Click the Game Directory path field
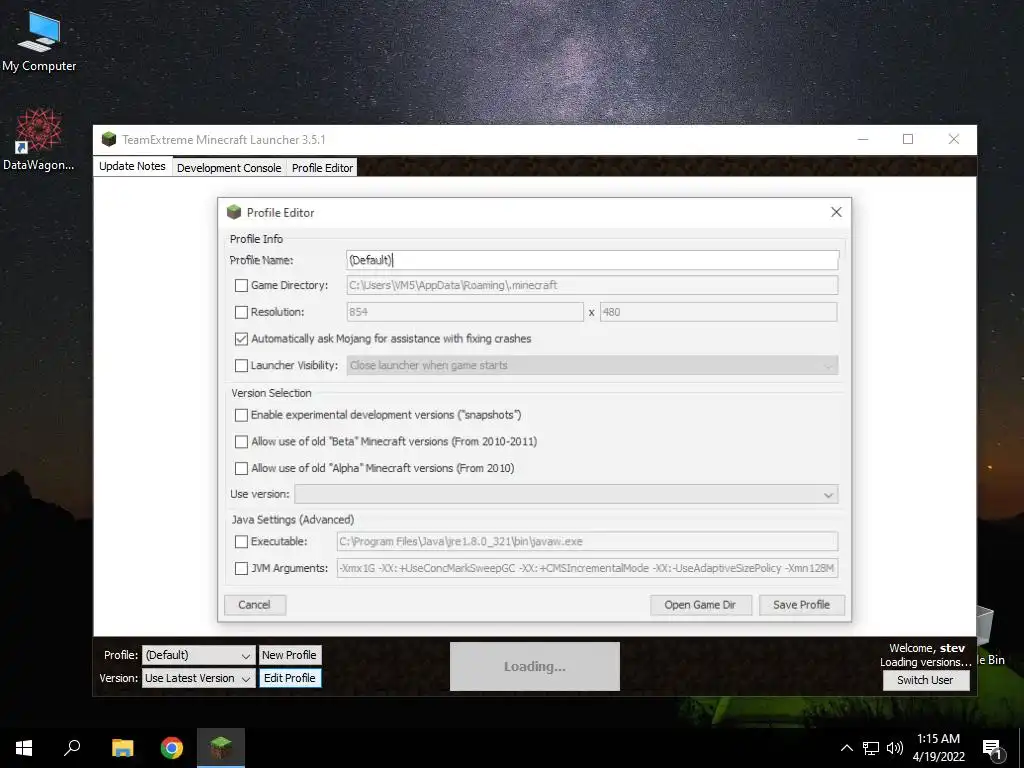This screenshot has width=1024, height=768. coord(592,285)
